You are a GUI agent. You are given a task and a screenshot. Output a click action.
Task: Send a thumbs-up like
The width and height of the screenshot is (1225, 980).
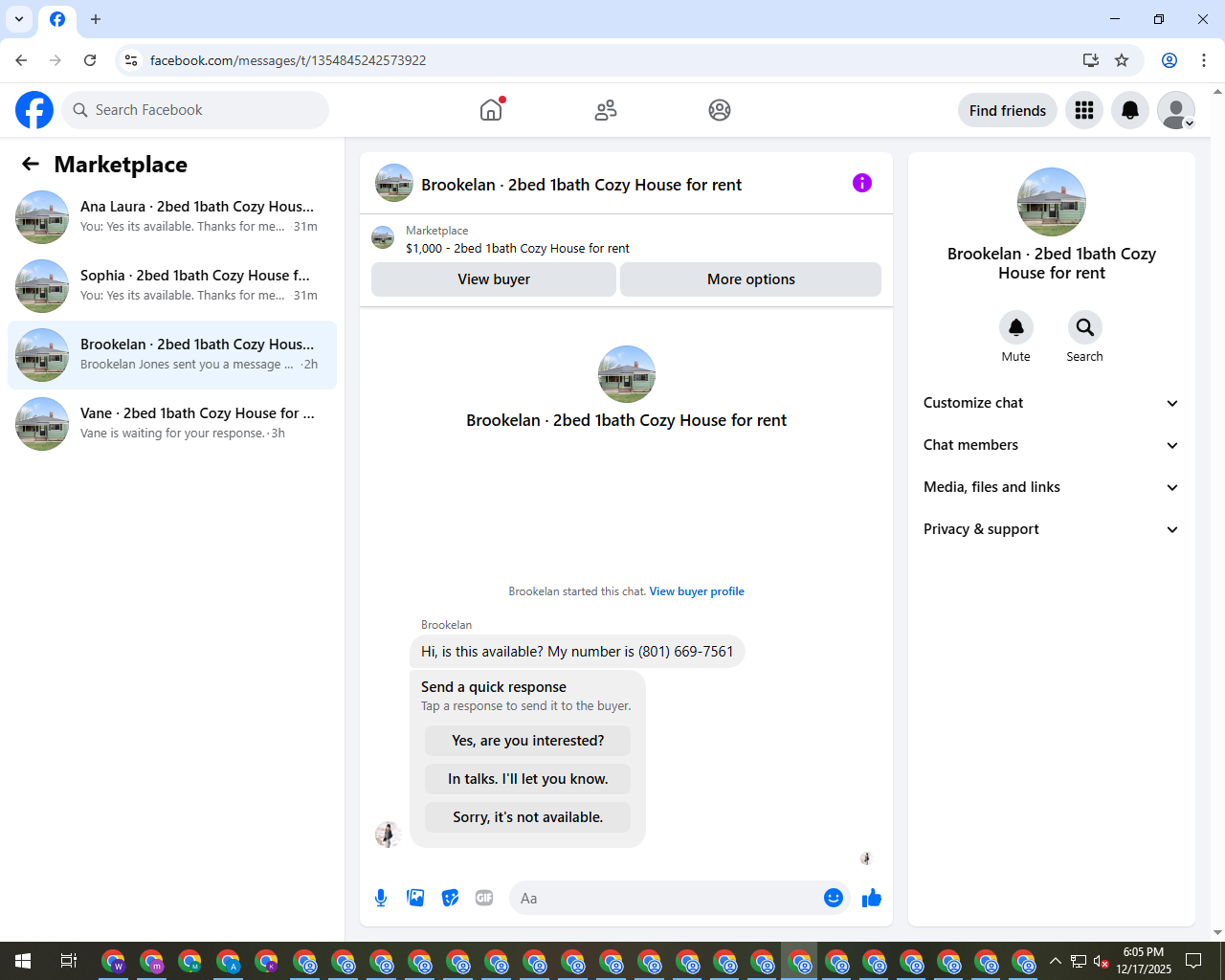pyautogui.click(x=872, y=898)
